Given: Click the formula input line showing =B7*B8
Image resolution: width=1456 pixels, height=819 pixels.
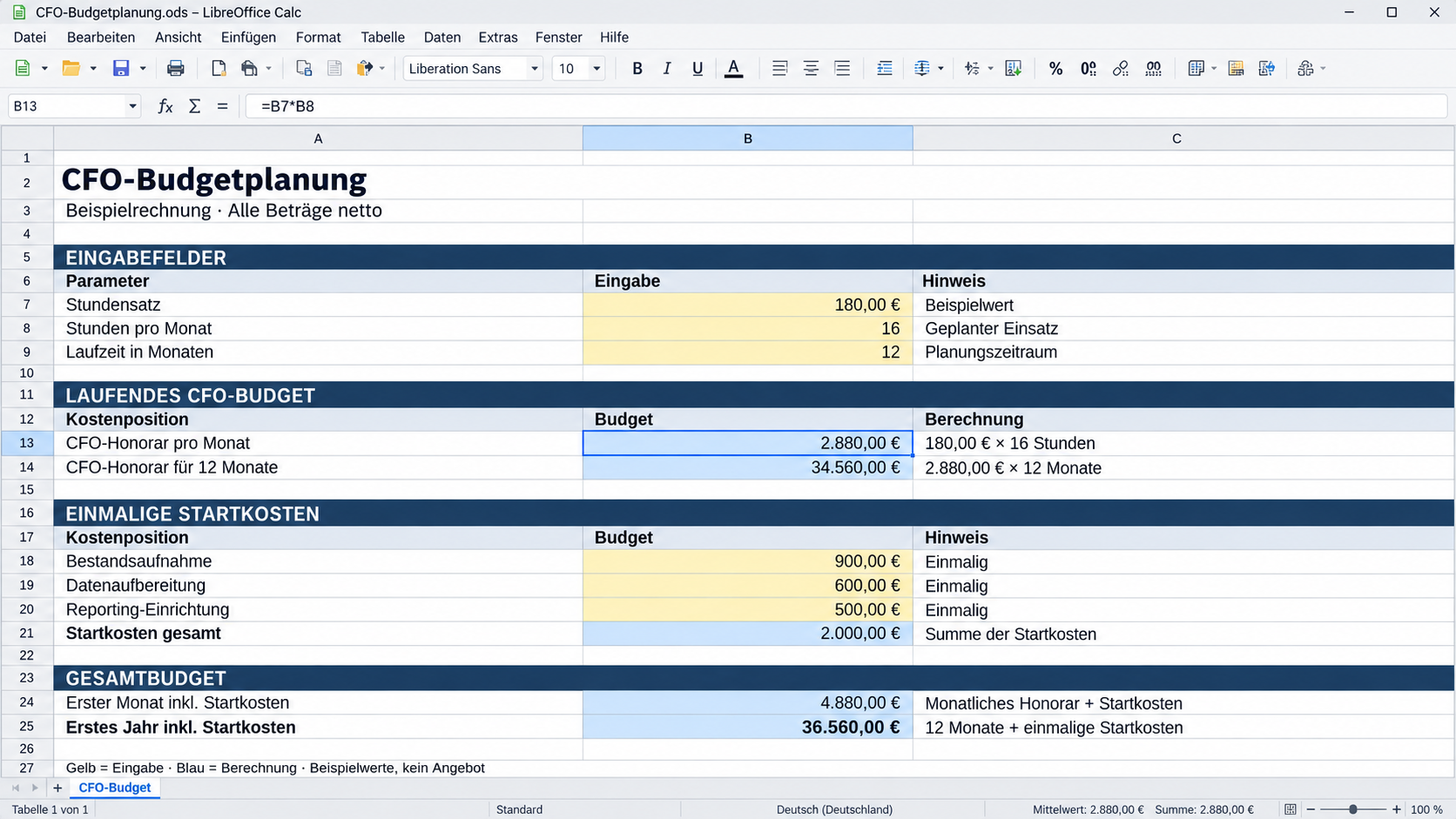Looking at the screenshot, I should click(846, 106).
